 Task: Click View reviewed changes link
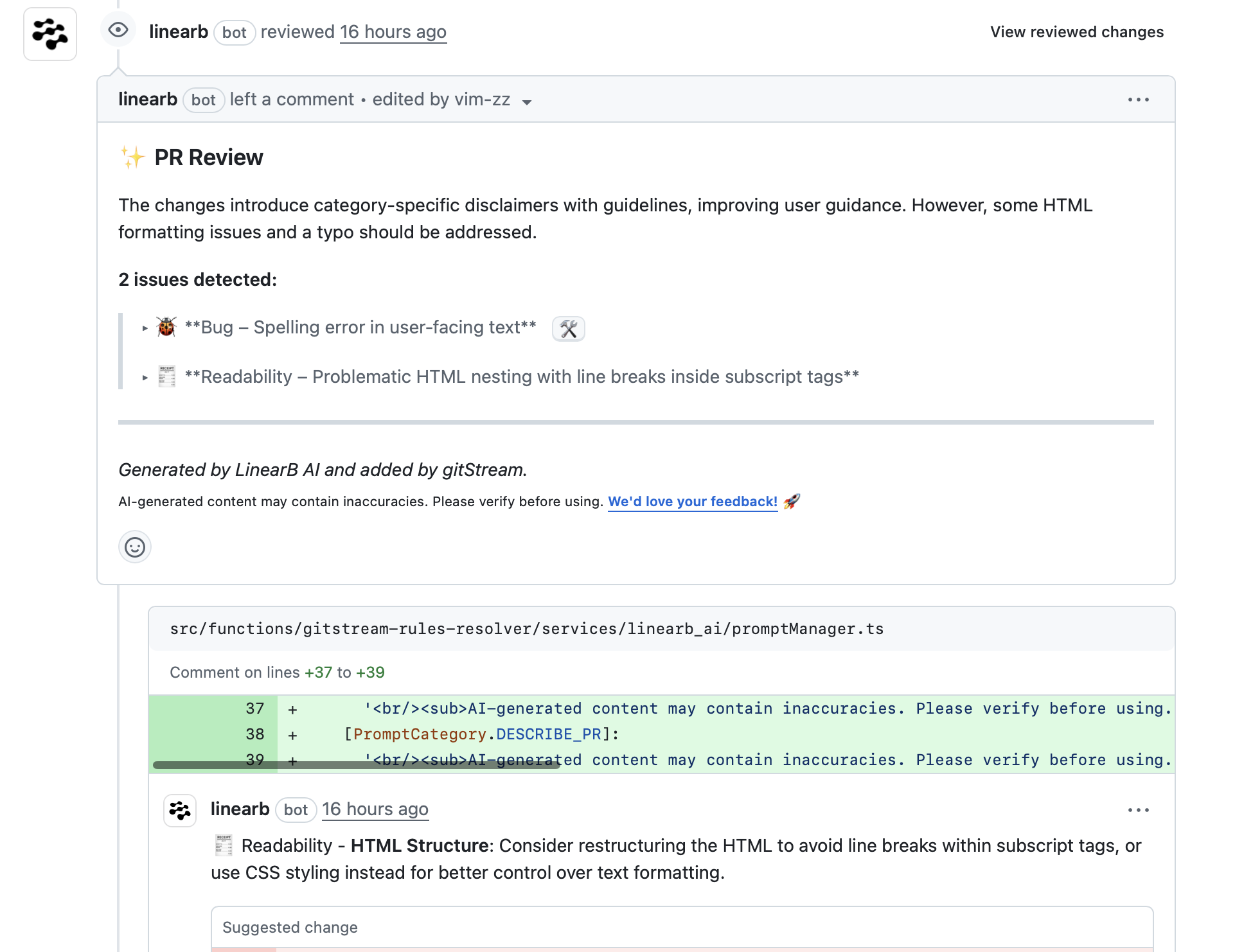click(1076, 32)
